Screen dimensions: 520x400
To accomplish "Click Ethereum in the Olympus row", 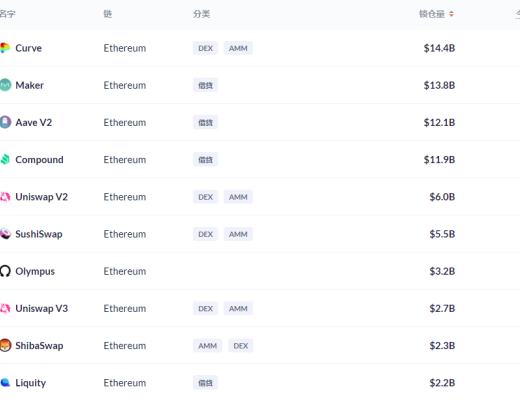I will [x=125, y=271].
